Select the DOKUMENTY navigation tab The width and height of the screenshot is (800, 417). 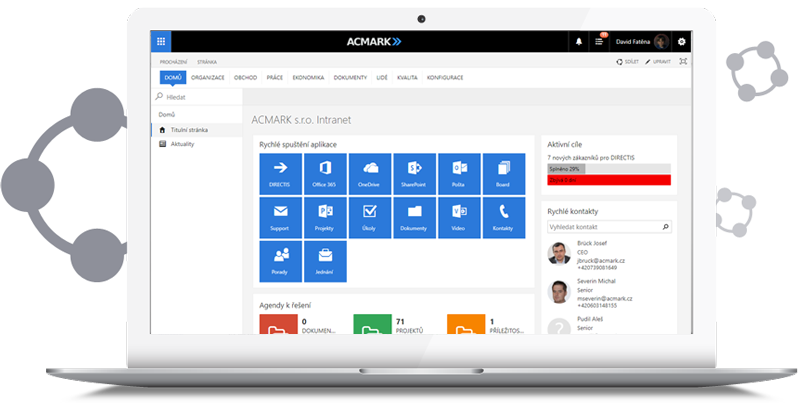click(351, 78)
